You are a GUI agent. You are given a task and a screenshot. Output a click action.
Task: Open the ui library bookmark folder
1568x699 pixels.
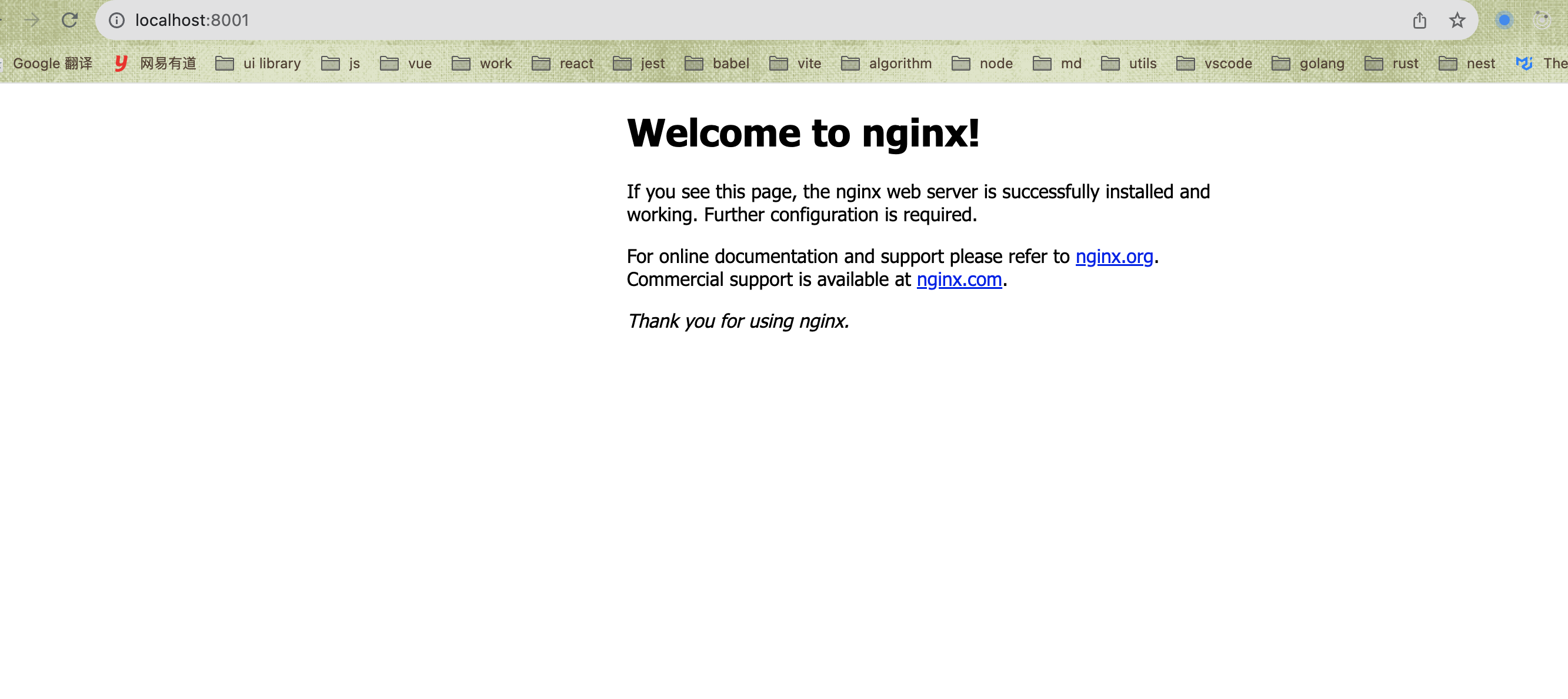(x=258, y=64)
